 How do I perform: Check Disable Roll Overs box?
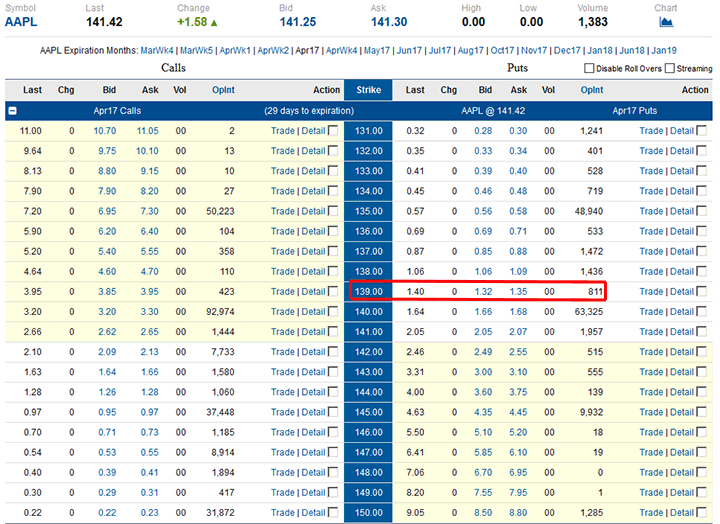[589, 68]
